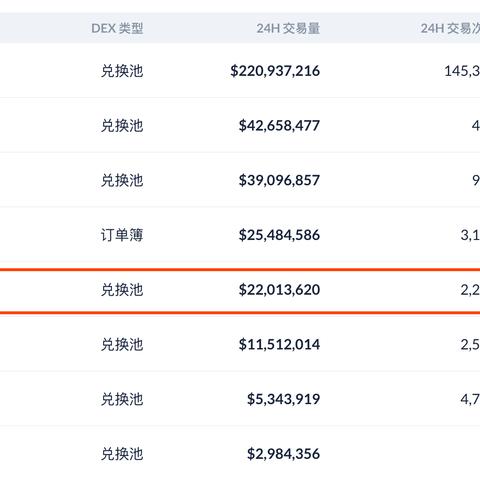Click the 订单簿 DEX type cell
This screenshot has height=480, width=480.
click(x=122, y=235)
